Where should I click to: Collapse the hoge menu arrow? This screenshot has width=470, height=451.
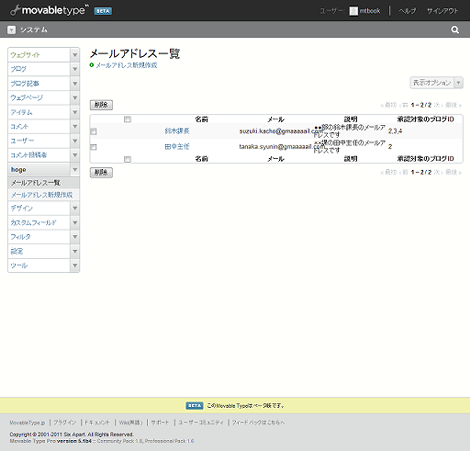[x=75, y=169]
